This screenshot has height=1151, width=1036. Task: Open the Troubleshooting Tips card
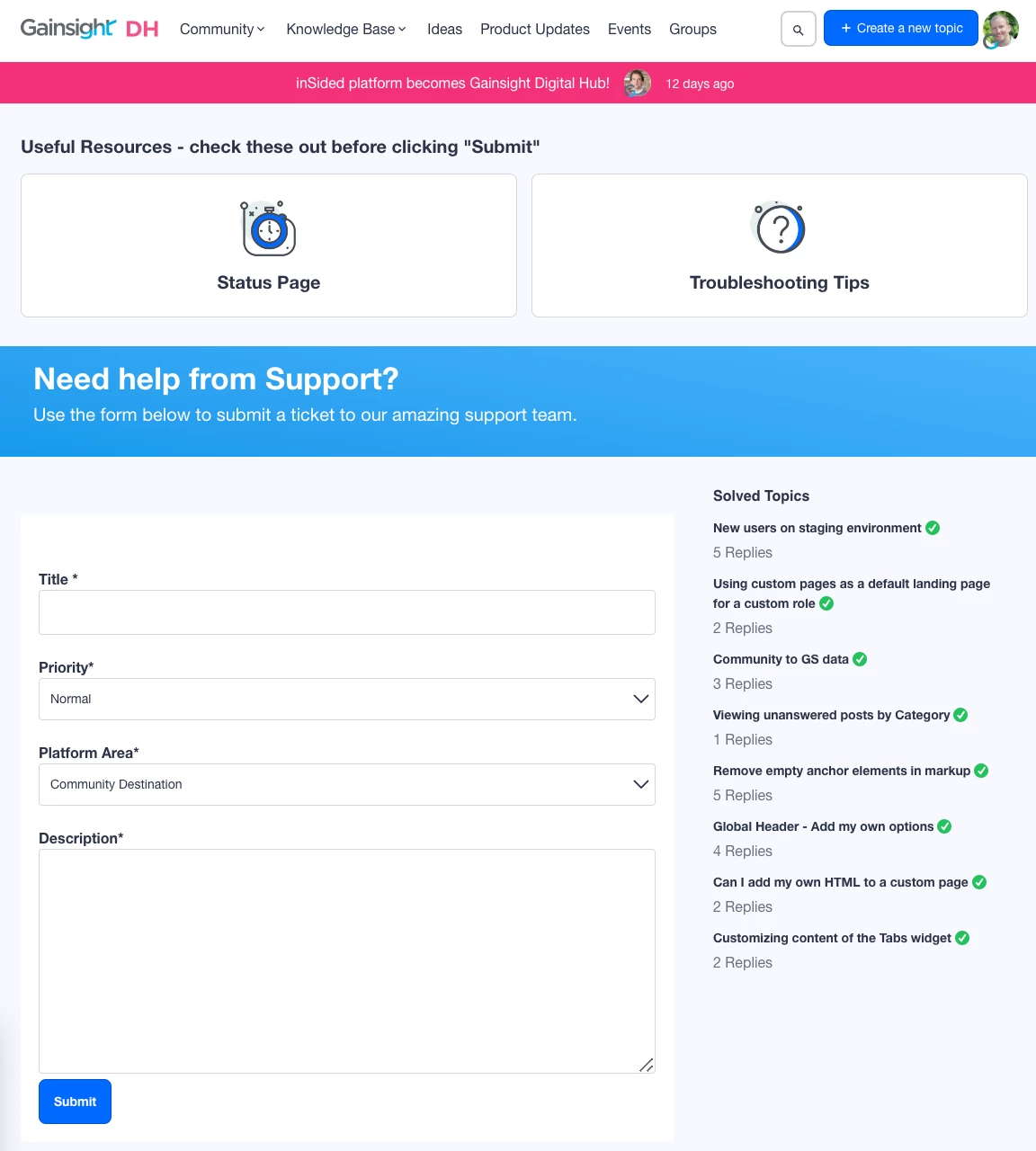(780, 245)
